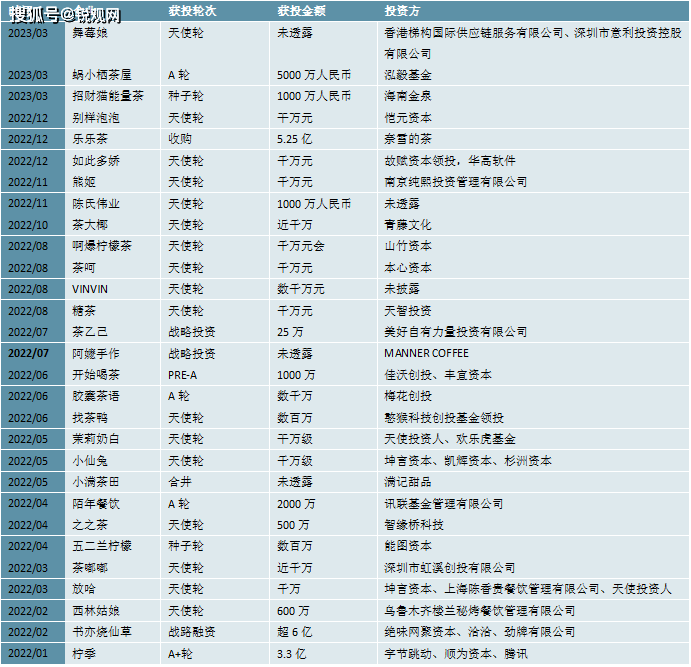Select the A+轮 round cell

[x=180, y=653]
